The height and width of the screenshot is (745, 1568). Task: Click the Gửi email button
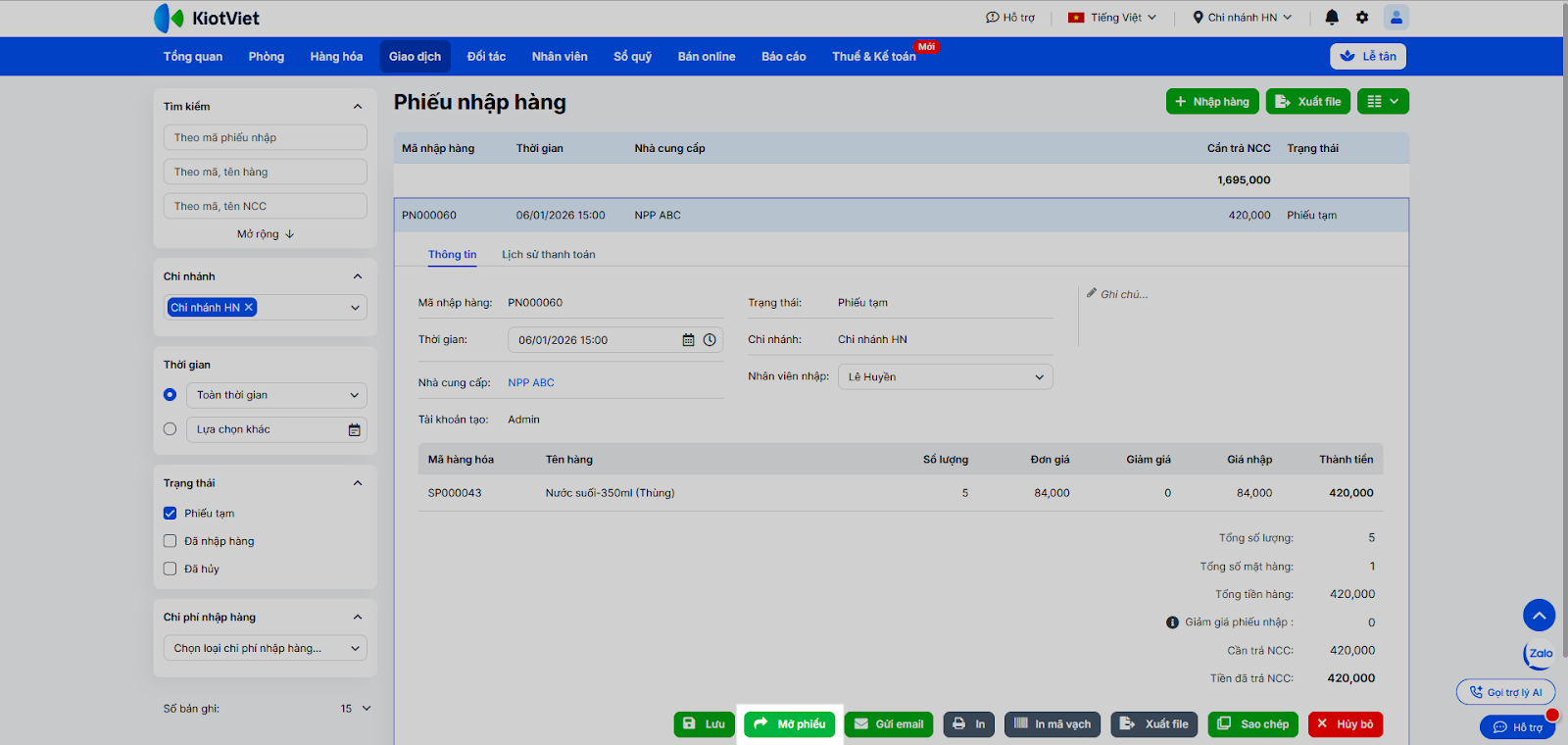[x=889, y=724]
